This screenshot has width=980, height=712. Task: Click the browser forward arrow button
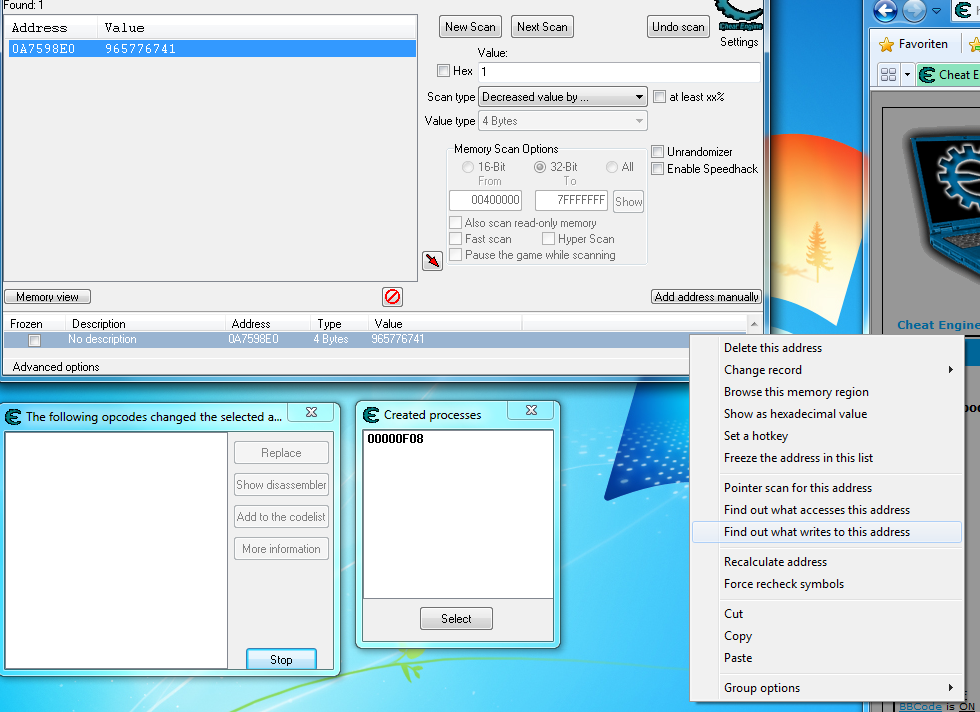point(914,11)
